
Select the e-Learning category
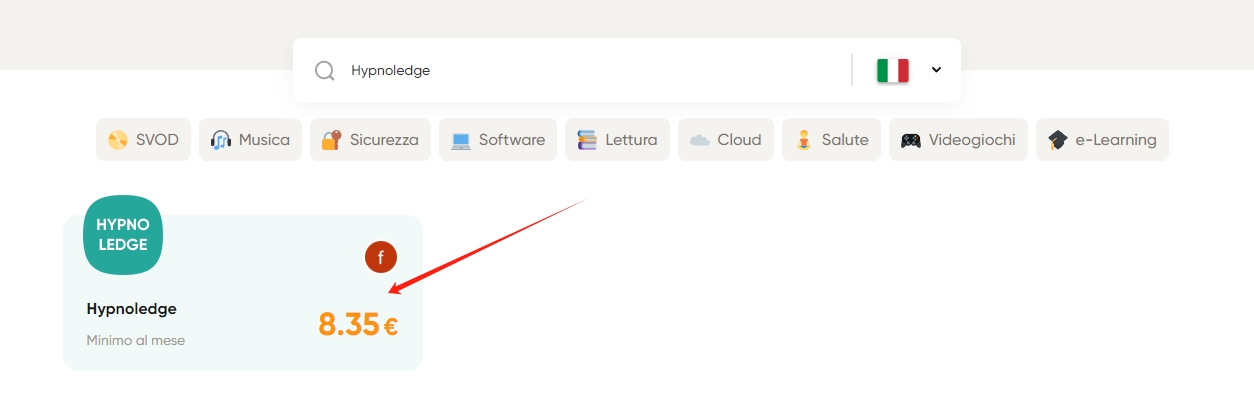(x=1102, y=140)
